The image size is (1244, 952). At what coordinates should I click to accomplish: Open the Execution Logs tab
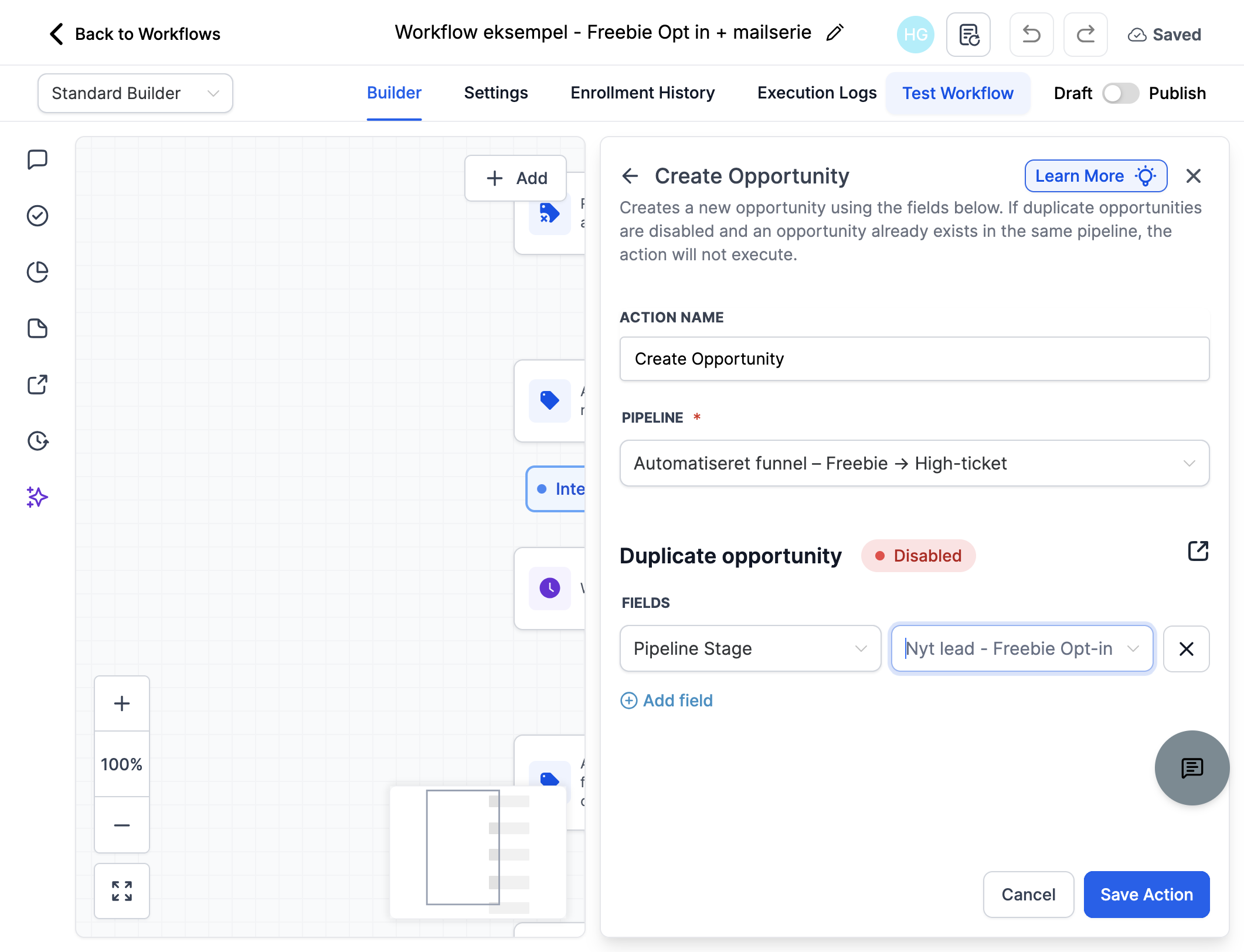click(x=817, y=93)
